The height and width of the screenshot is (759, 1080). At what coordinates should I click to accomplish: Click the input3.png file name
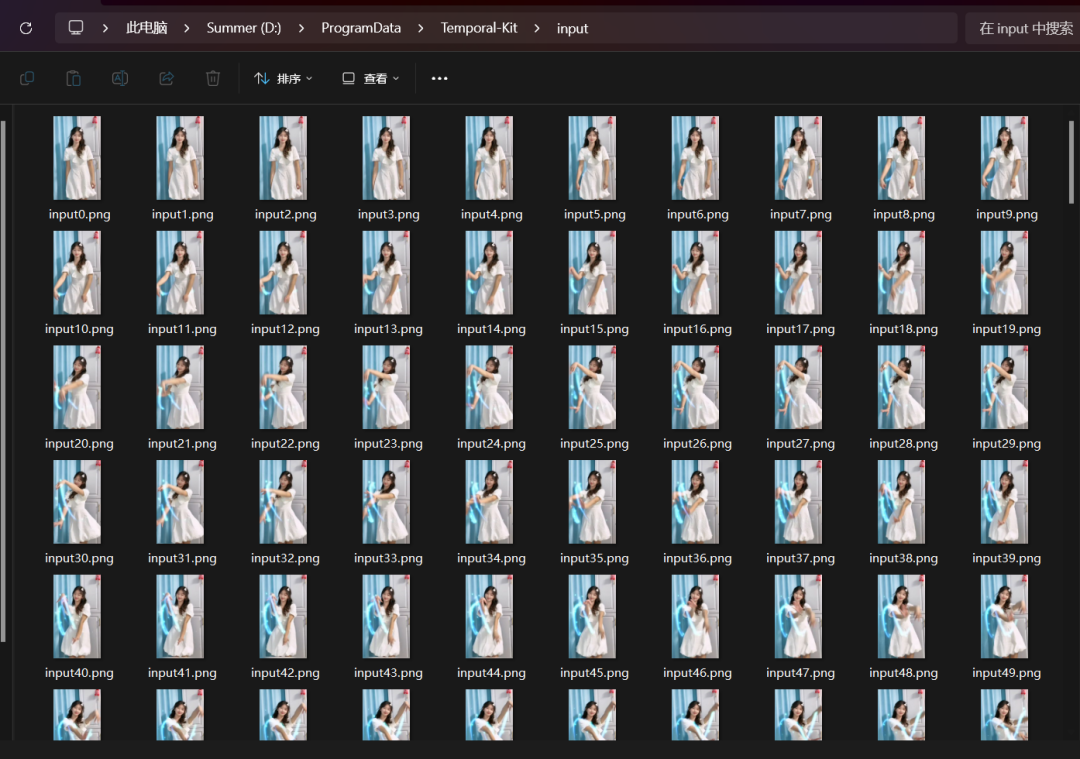[388, 214]
